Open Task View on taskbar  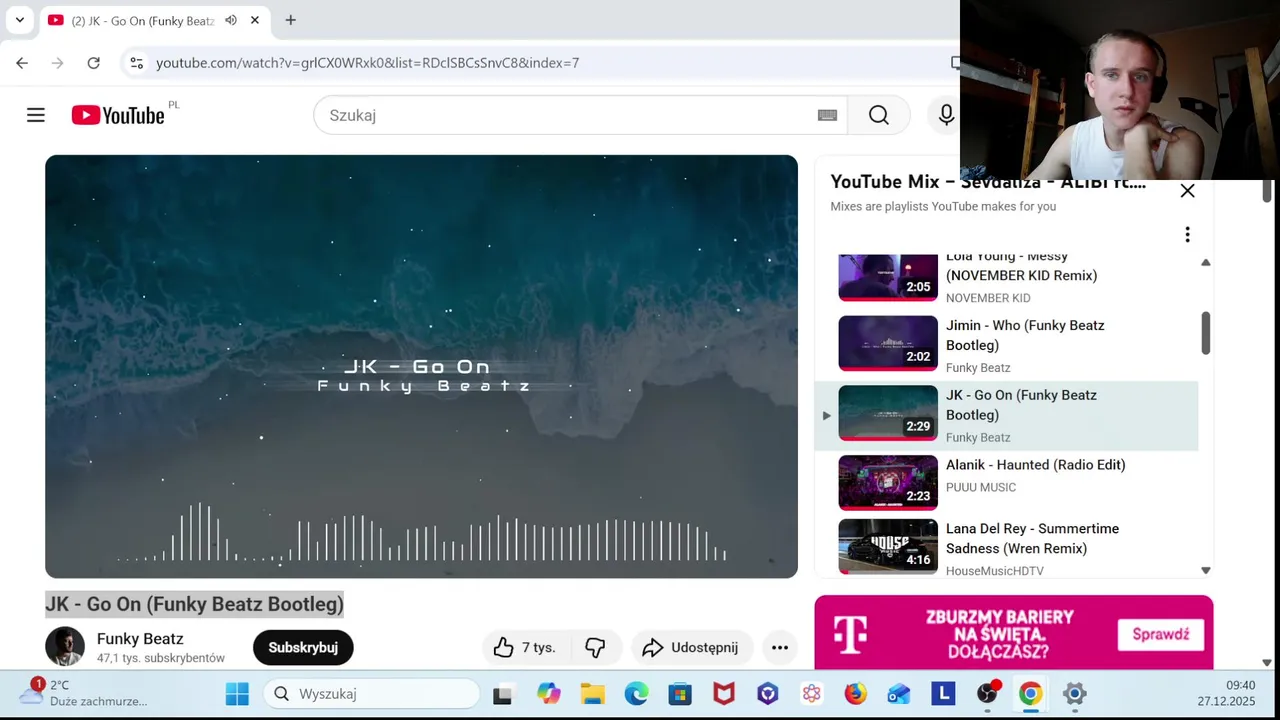(503, 694)
